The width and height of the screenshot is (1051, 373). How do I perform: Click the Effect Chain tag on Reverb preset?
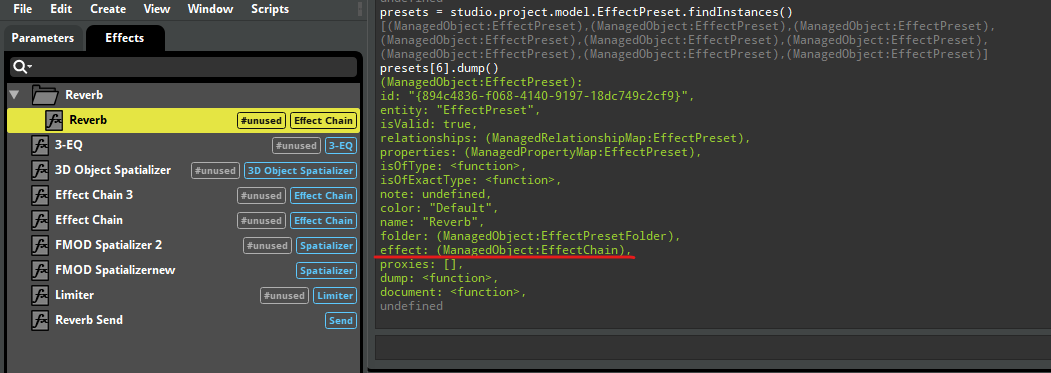(x=323, y=121)
